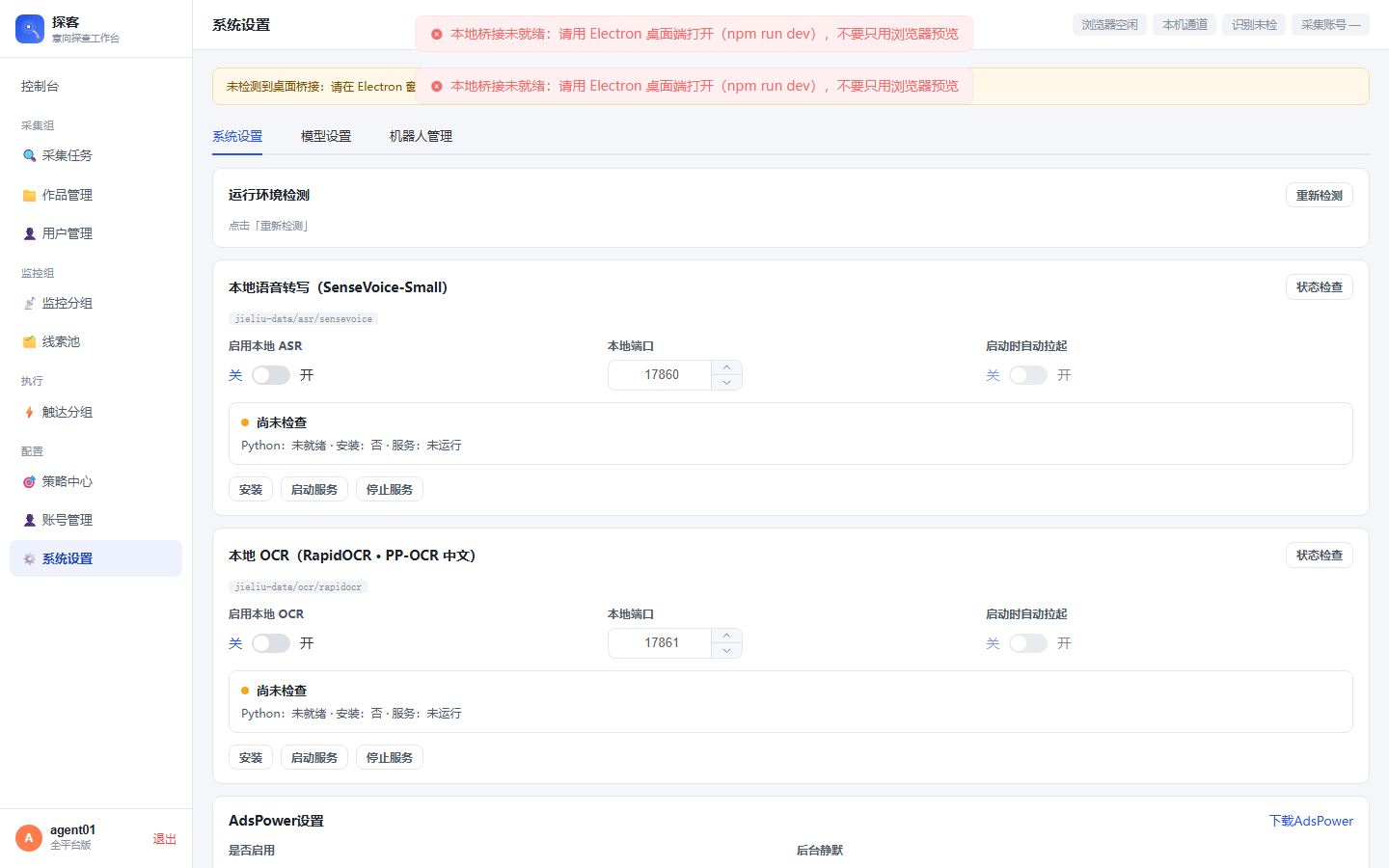Click the target icon beside 策略中心
This screenshot has height=868, width=1389.
30,481
